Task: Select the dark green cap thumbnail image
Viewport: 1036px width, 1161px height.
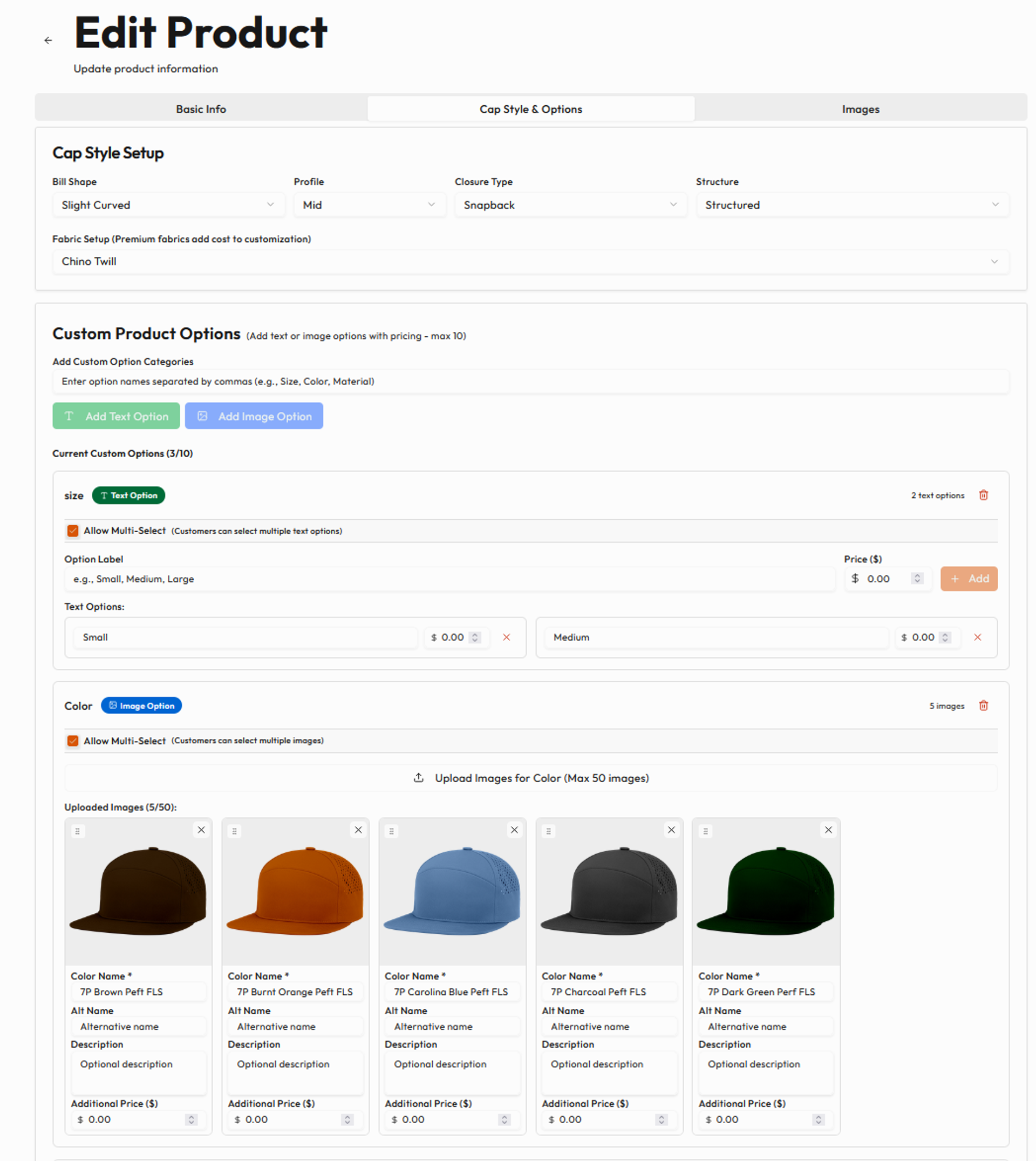Action: click(x=766, y=891)
